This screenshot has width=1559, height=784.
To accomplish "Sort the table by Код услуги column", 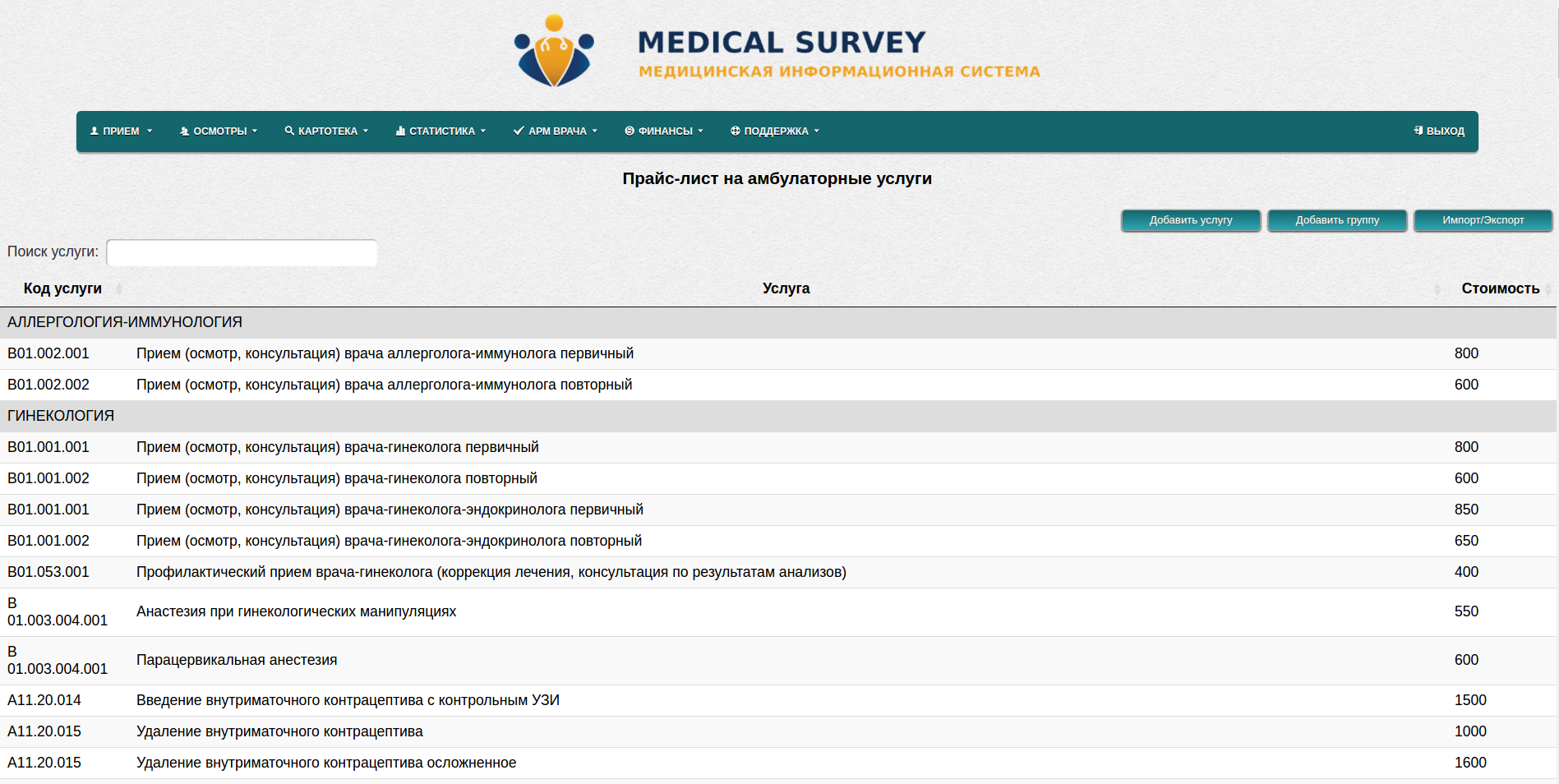I will point(62,288).
